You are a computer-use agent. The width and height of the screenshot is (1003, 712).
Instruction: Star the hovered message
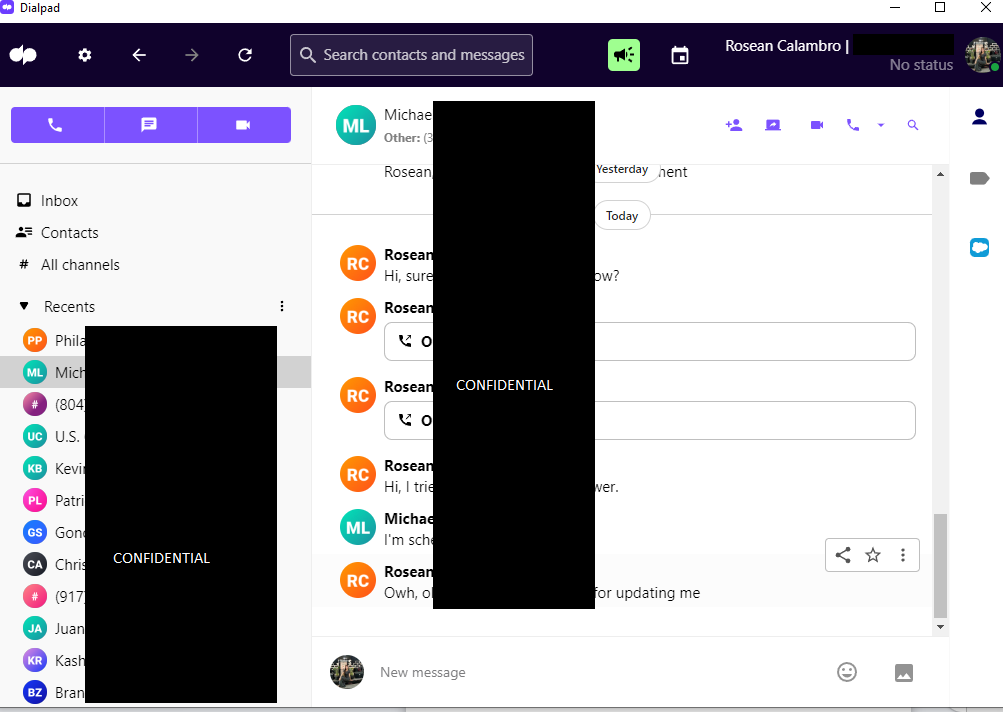(873, 555)
